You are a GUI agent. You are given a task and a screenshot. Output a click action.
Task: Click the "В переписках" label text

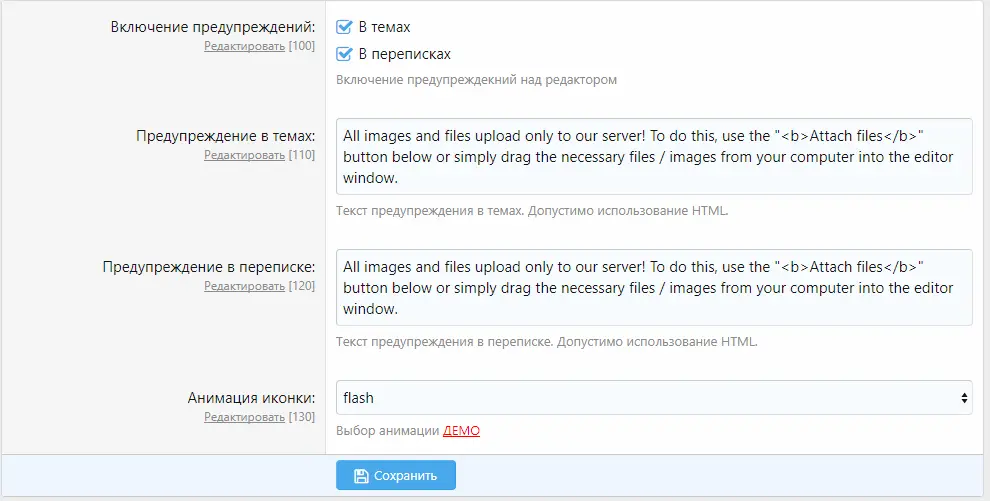404,54
